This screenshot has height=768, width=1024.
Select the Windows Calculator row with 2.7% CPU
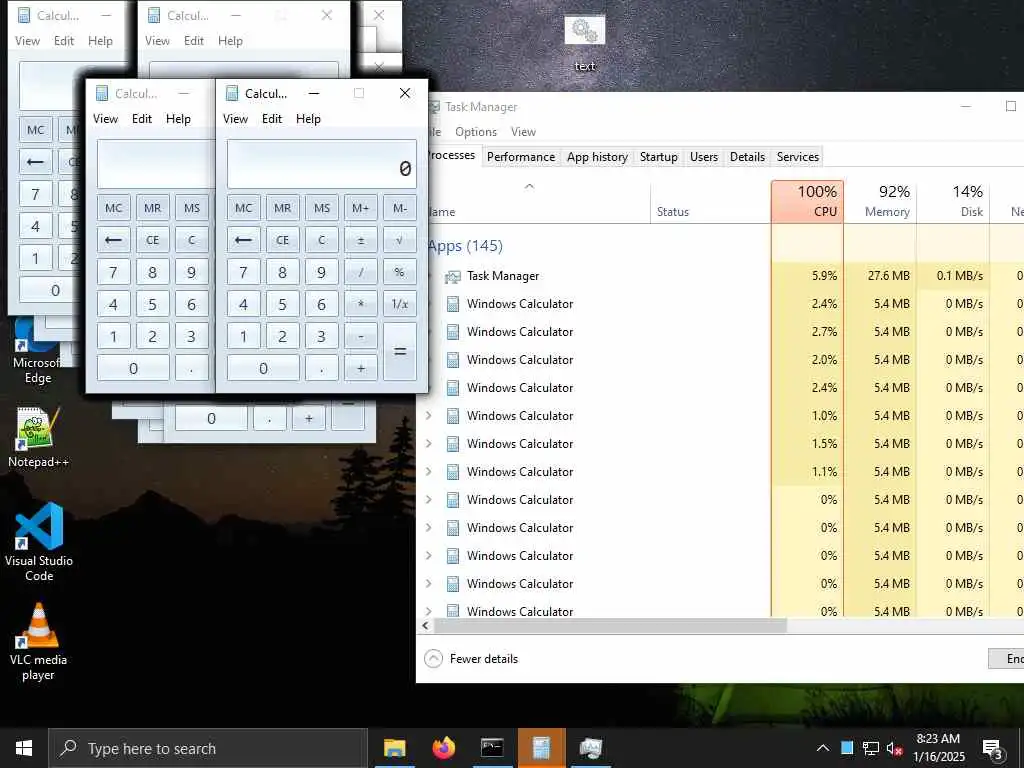click(x=720, y=332)
